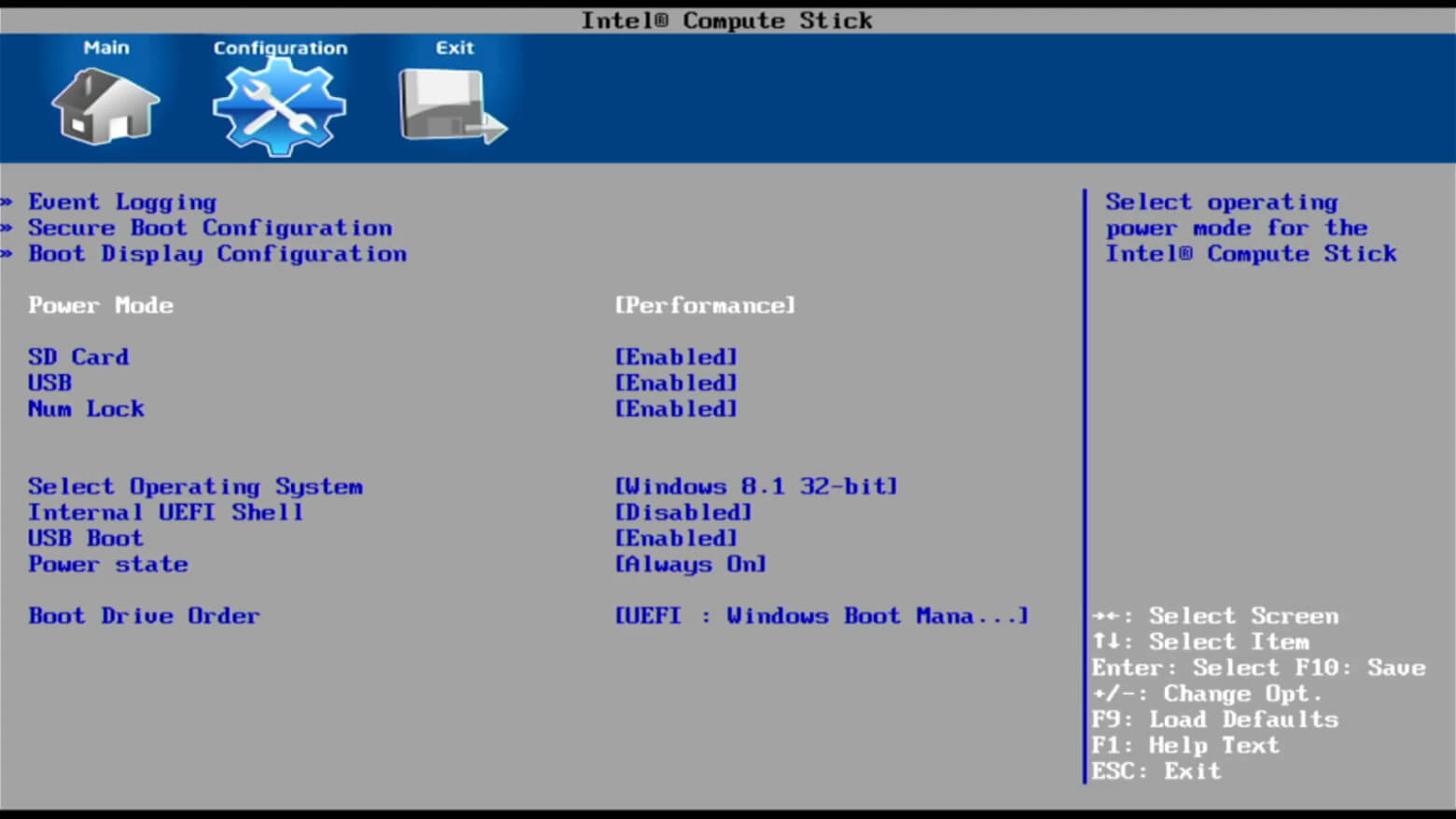Toggle the USB Enabled setting value

pos(676,383)
